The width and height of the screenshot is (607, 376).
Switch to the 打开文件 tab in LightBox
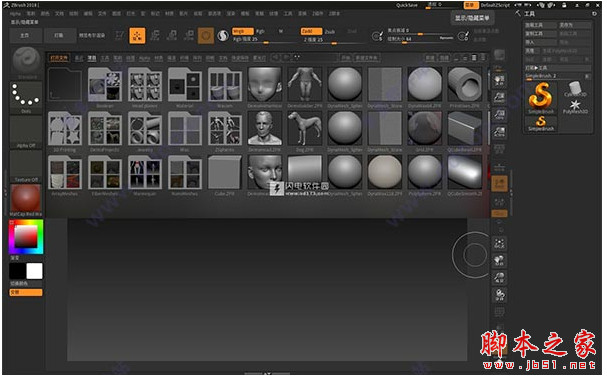59,58
